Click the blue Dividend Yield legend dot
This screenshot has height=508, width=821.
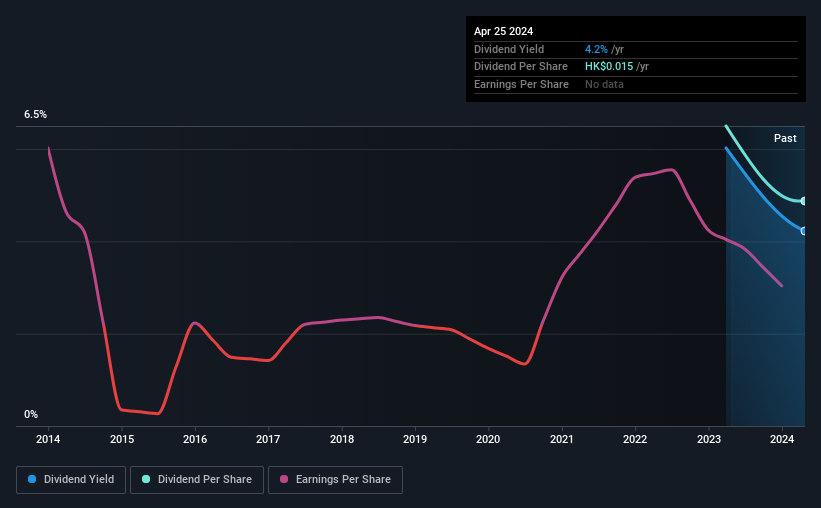click(32, 479)
